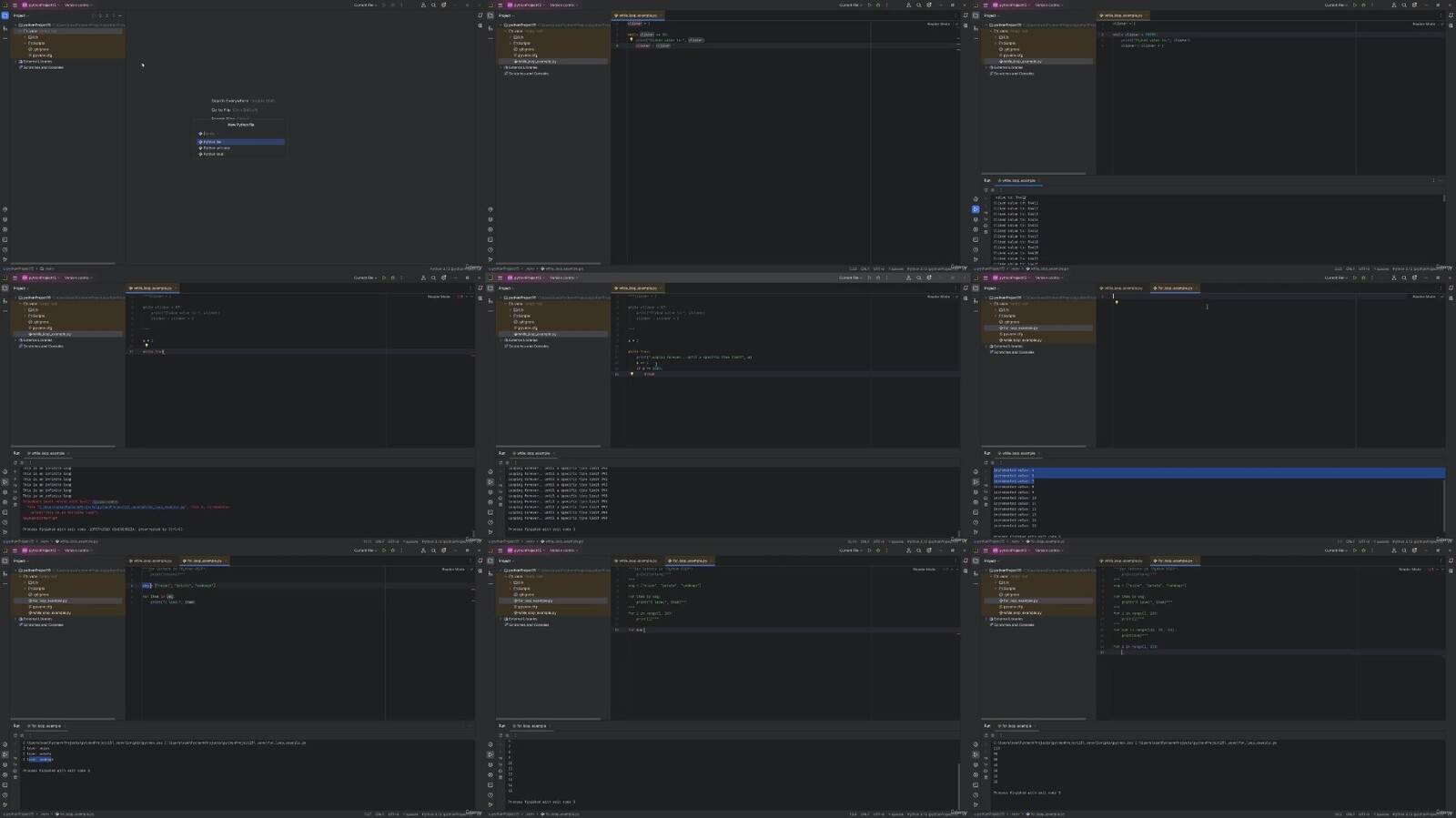Choose Python file in the New Python file popup
1456x818 pixels.
click(x=241, y=142)
